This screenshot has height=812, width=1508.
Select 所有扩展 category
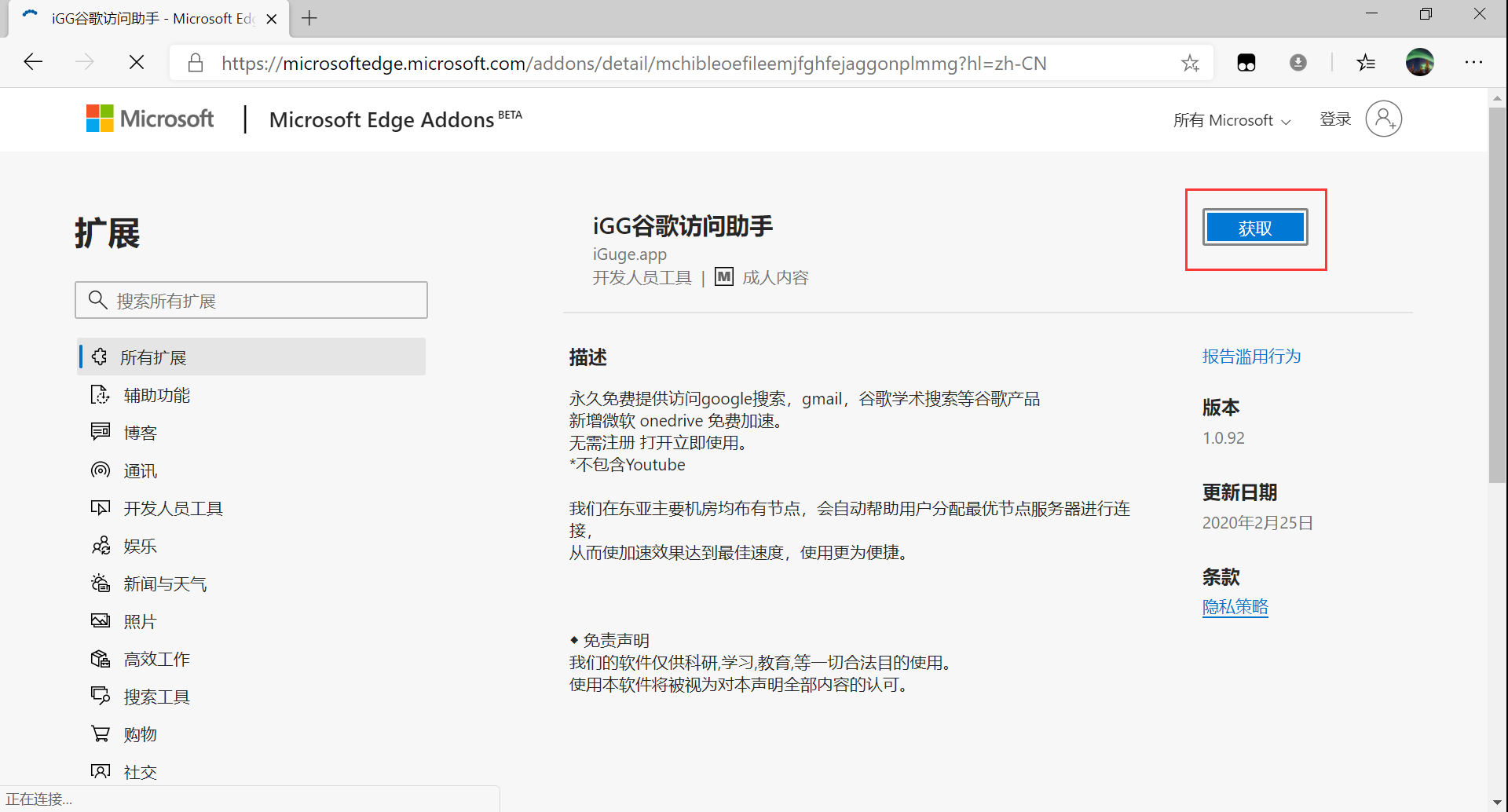251,357
